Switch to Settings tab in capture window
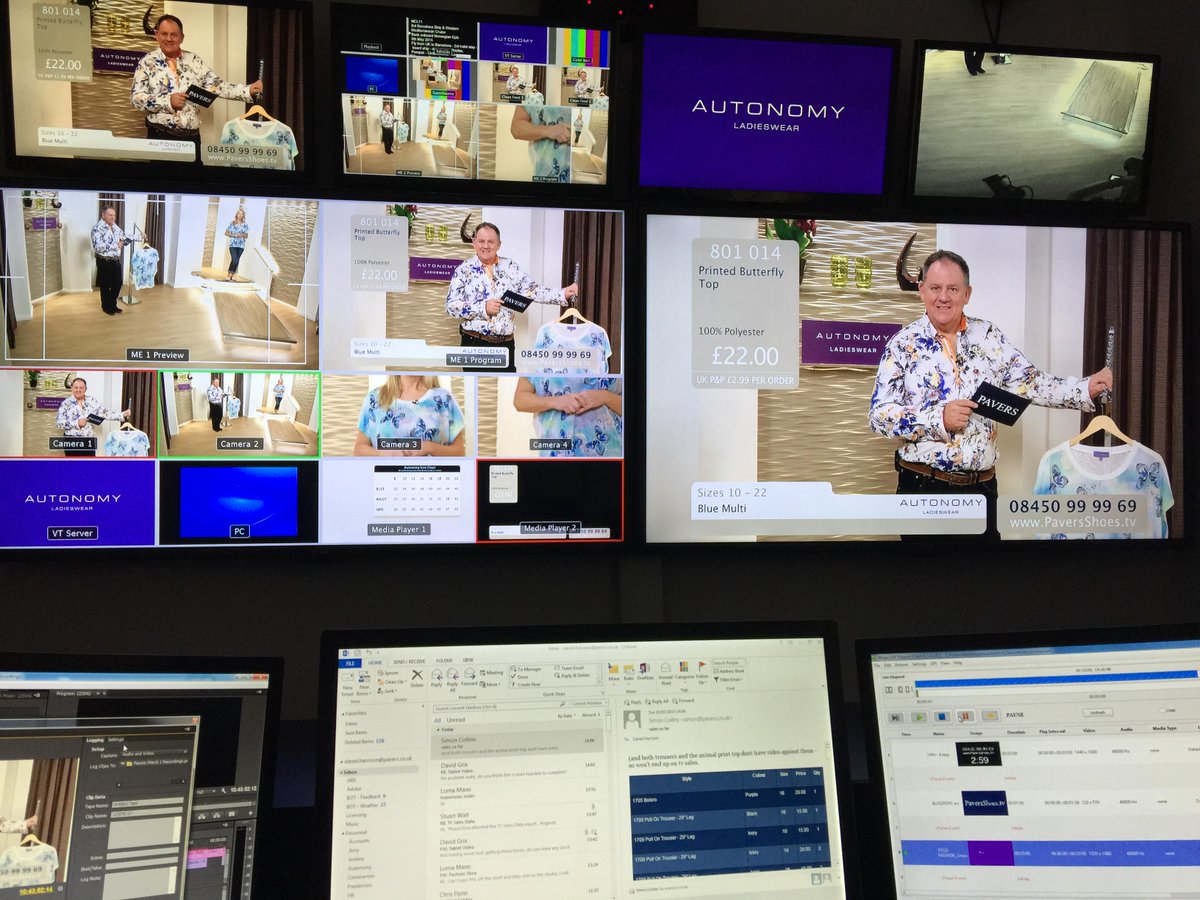This screenshot has width=1200, height=900. click(116, 740)
